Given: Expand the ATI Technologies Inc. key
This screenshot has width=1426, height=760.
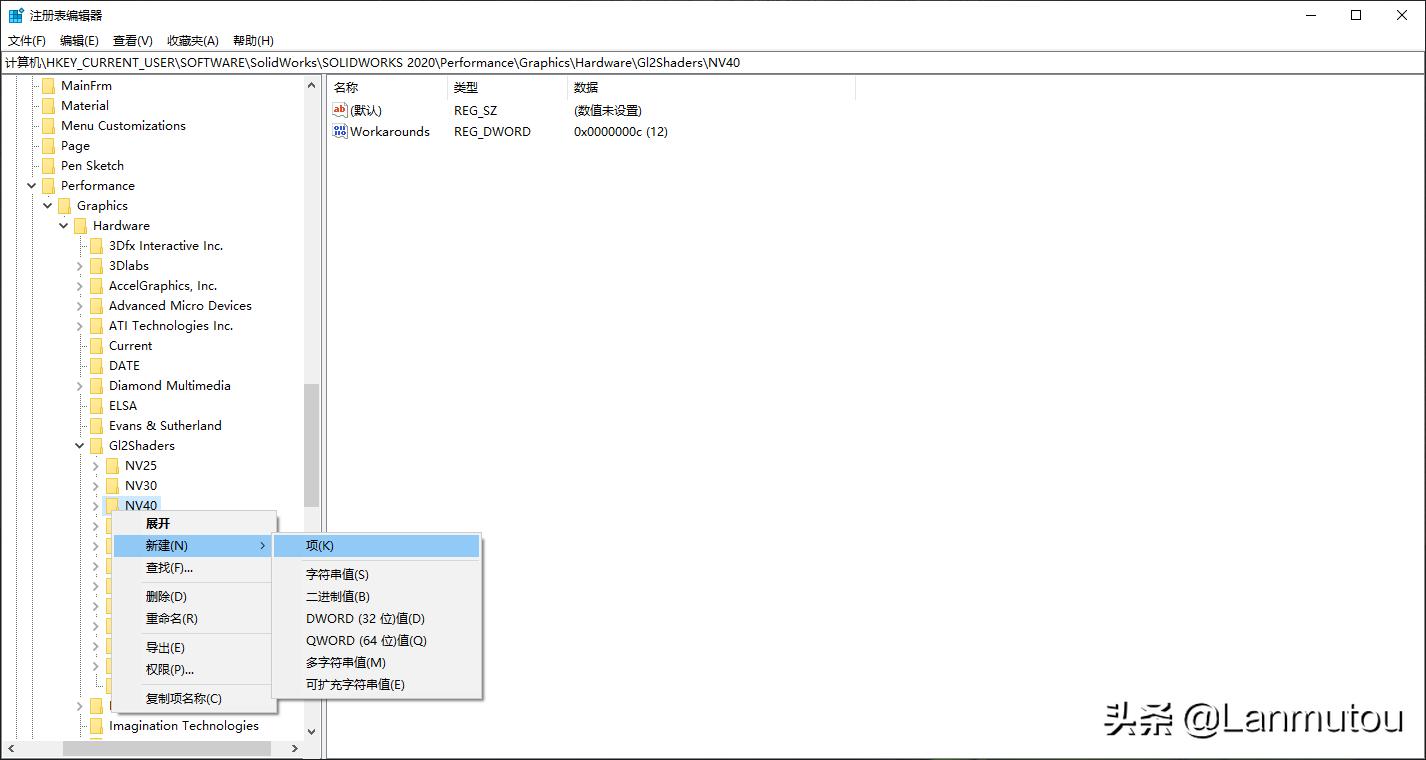Looking at the screenshot, I should click(79, 325).
